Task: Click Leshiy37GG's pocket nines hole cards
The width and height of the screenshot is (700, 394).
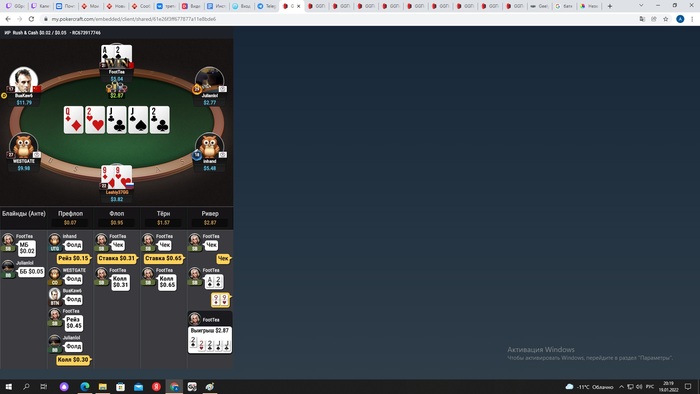Action: (x=117, y=176)
